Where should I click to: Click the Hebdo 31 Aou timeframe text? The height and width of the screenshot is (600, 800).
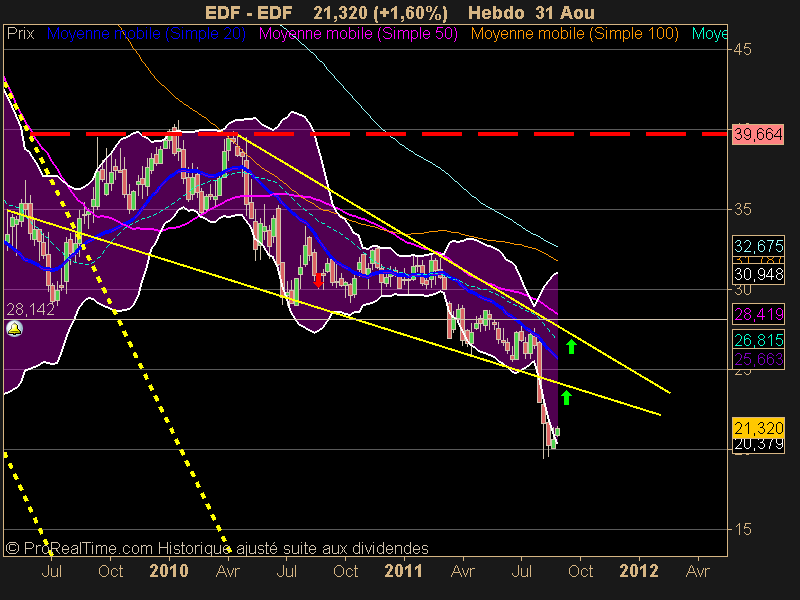coord(531,12)
